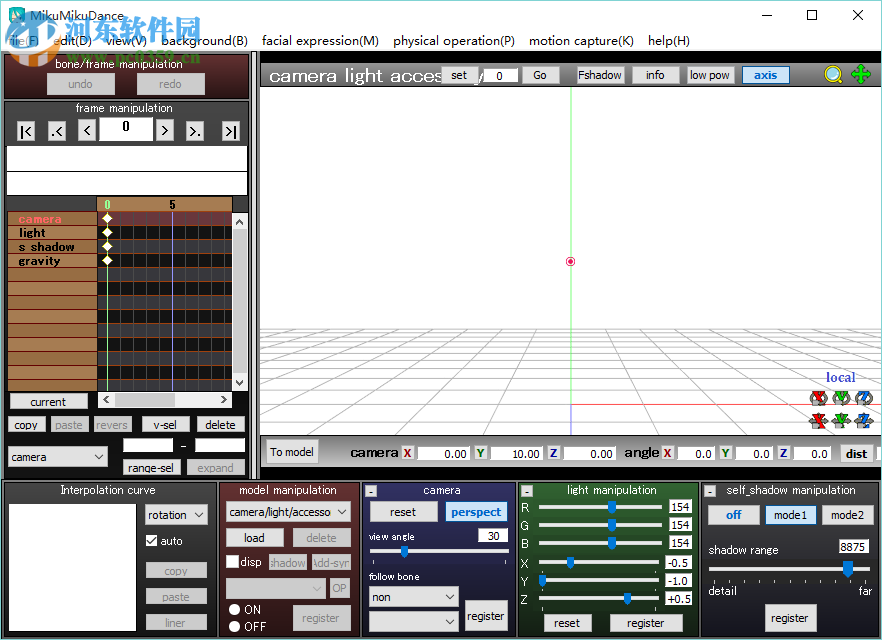The height and width of the screenshot is (640, 882).
Task: Click the red X local rotation icon
Action: (818, 398)
